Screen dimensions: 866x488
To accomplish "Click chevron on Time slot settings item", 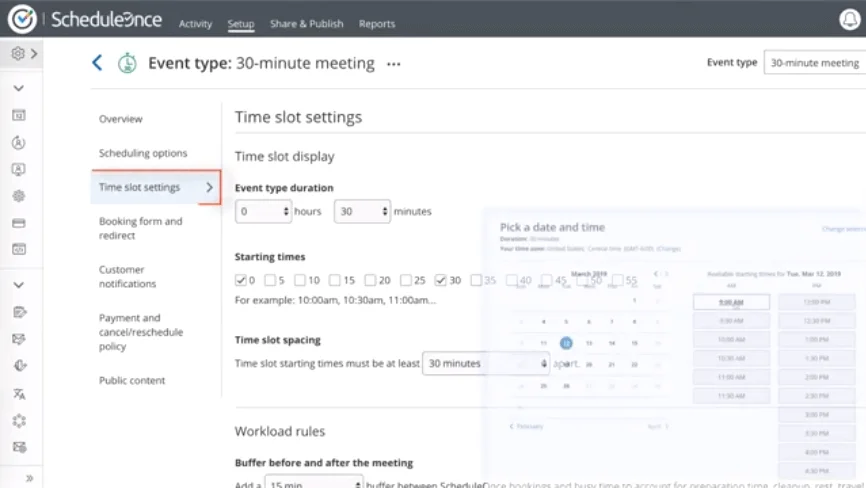I will click(209, 187).
